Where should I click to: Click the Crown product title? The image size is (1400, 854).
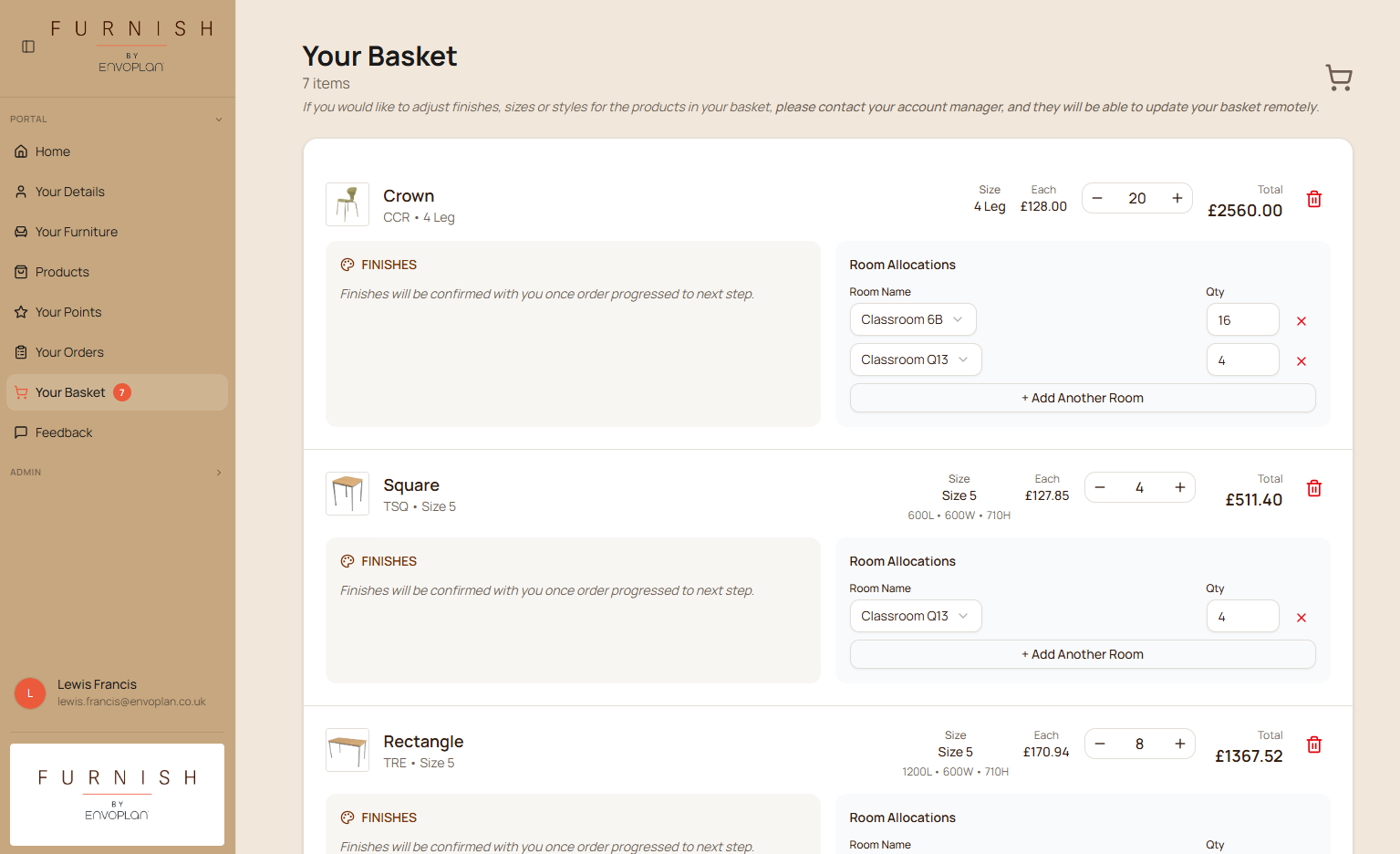[x=409, y=196]
